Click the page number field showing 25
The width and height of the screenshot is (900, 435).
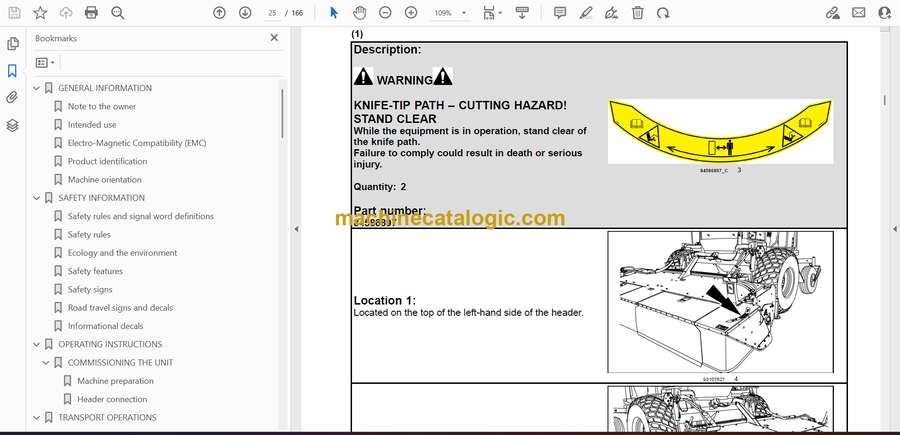(273, 13)
